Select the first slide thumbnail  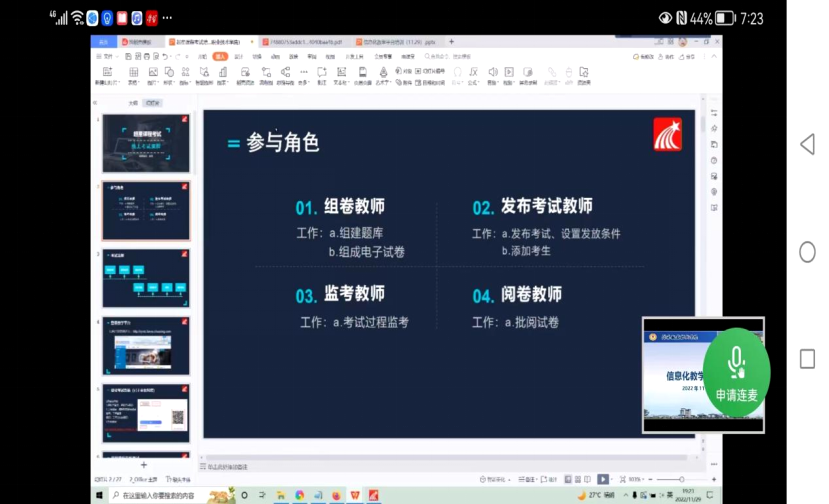click(x=146, y=143)
